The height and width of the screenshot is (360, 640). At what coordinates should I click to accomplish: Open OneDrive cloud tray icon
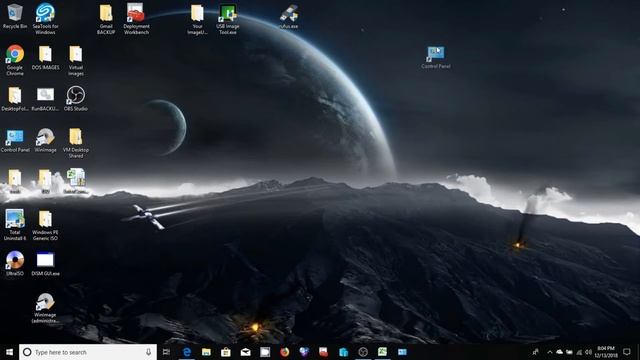(x=559, y=352)
